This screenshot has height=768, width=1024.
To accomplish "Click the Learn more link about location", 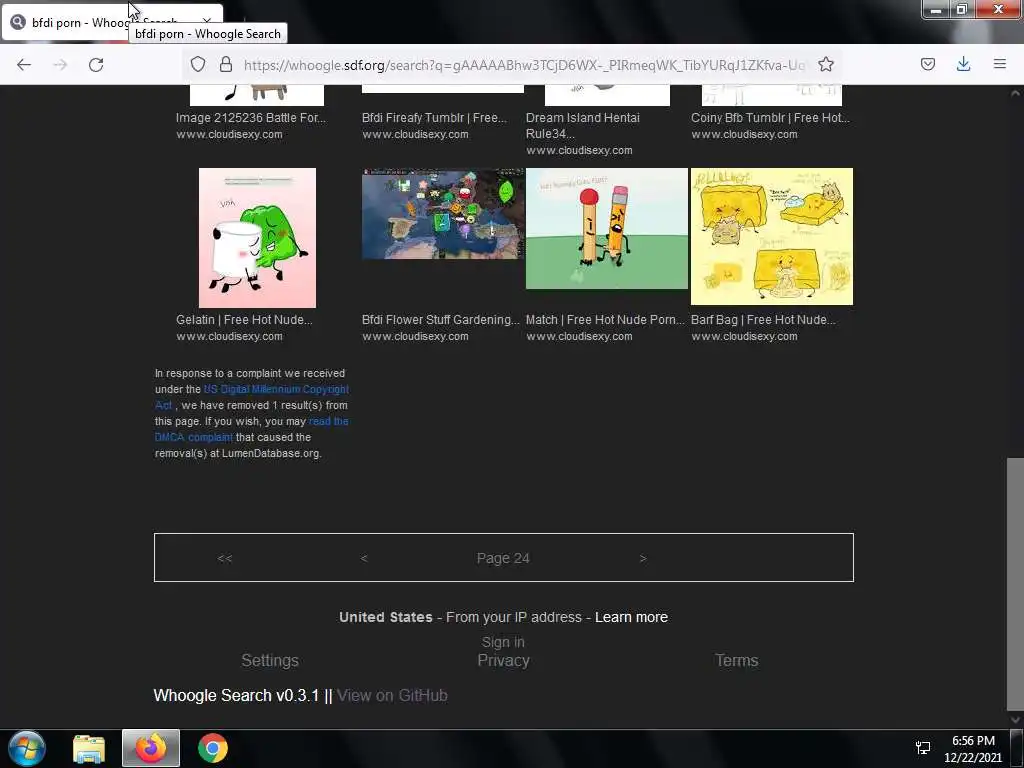I will [631, 617].
